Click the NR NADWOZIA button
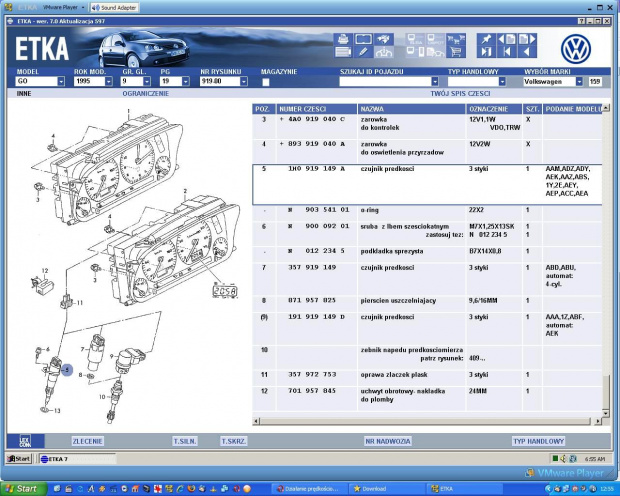 tap(388, 441)
